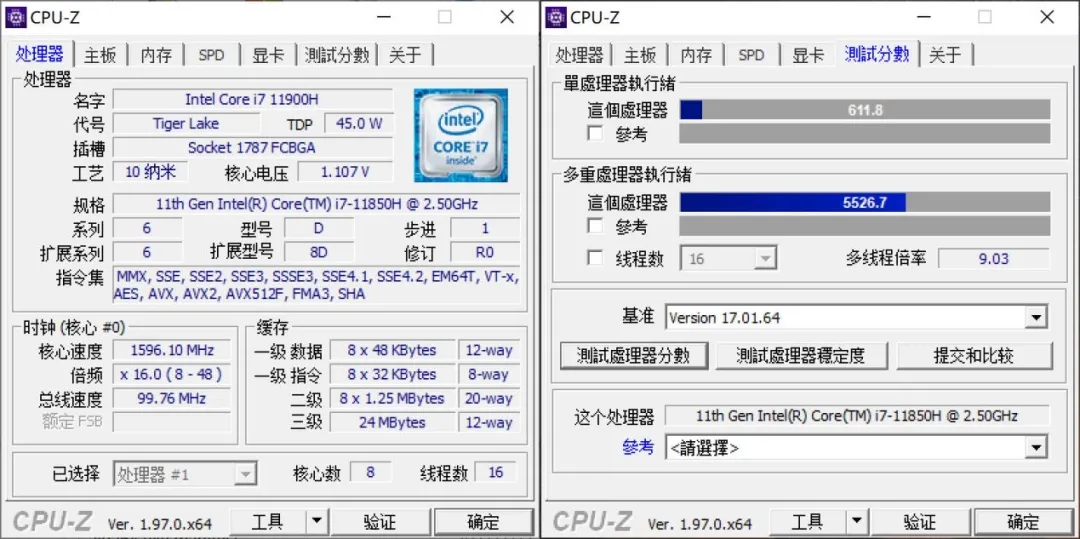1080x539 pixels.
Task: Switch to 測試分數 tab in left window
Action: point(337,55)
